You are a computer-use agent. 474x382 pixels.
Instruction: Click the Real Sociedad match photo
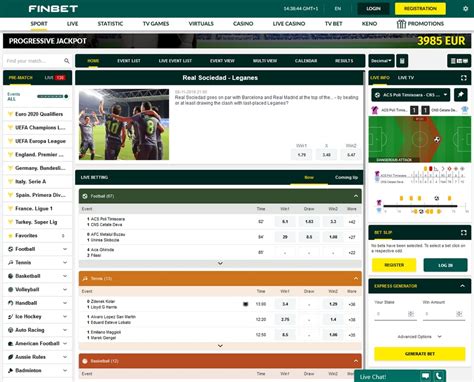(x=124, y=124)
